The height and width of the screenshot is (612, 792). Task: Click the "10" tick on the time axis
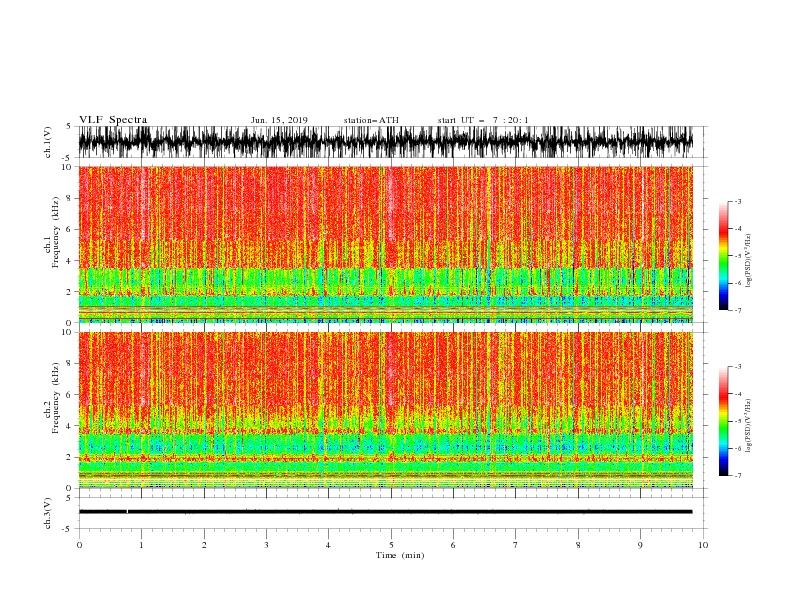click(x=703, y=545)
